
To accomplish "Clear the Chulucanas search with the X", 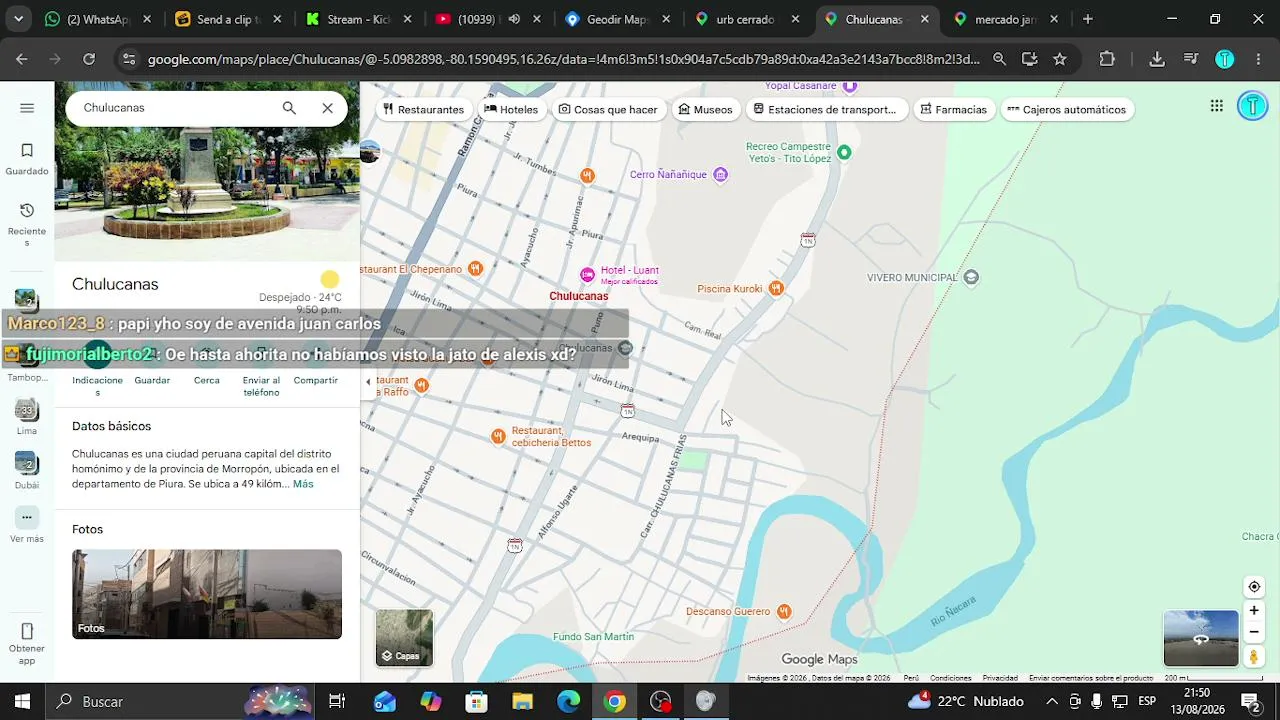I will [x=327, y=108].
